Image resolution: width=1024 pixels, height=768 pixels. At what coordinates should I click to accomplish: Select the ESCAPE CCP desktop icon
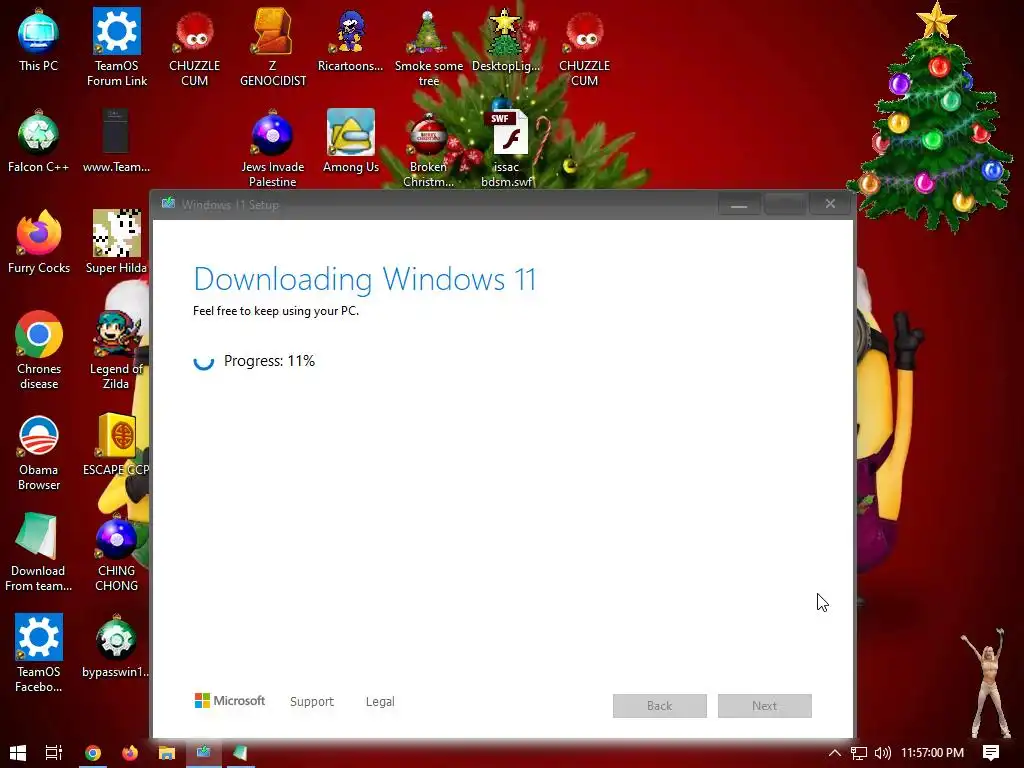coord(116,444)
